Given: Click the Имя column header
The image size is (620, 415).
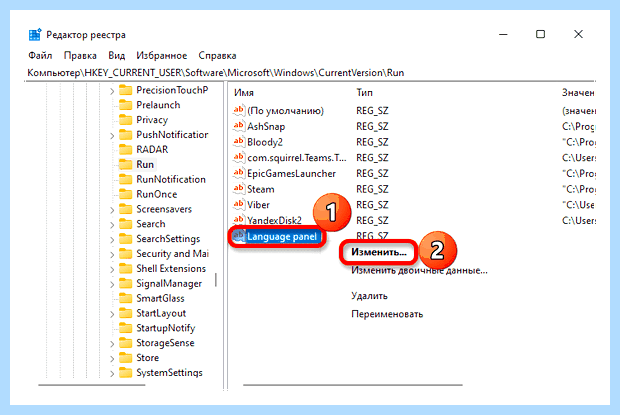Looking at the screenshot, I should 244,92.
